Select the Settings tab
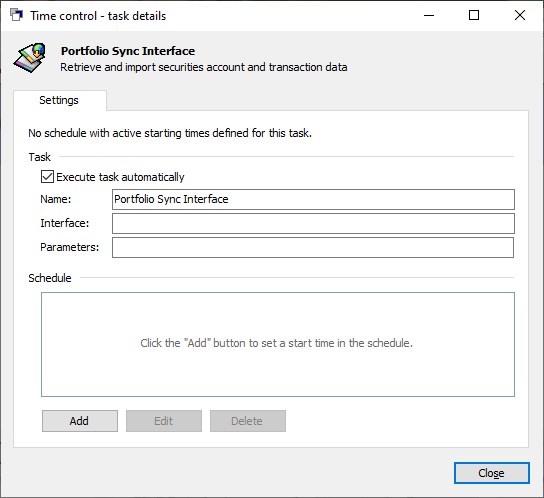The image size is (544, 498). coord(60,100)
